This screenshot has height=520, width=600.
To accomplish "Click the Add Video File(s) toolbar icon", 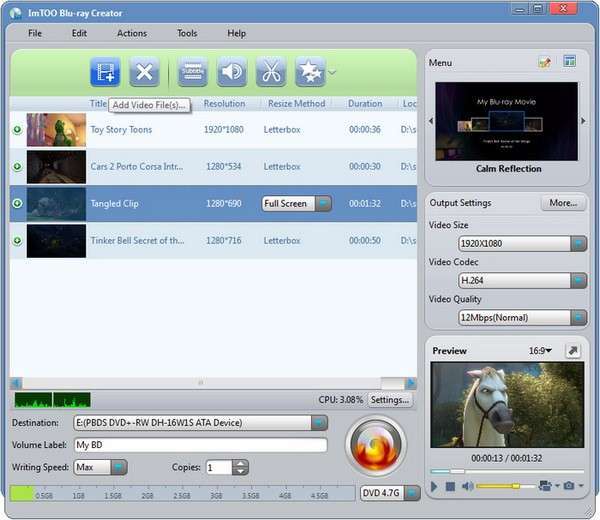I will click(105, 72).
